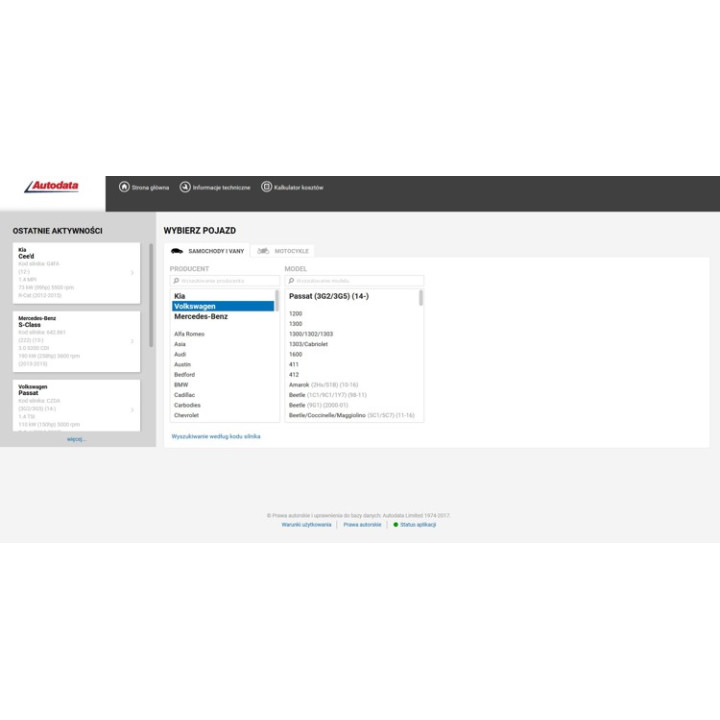Focus the model search field
720x720 pixels.
(354, 281)
